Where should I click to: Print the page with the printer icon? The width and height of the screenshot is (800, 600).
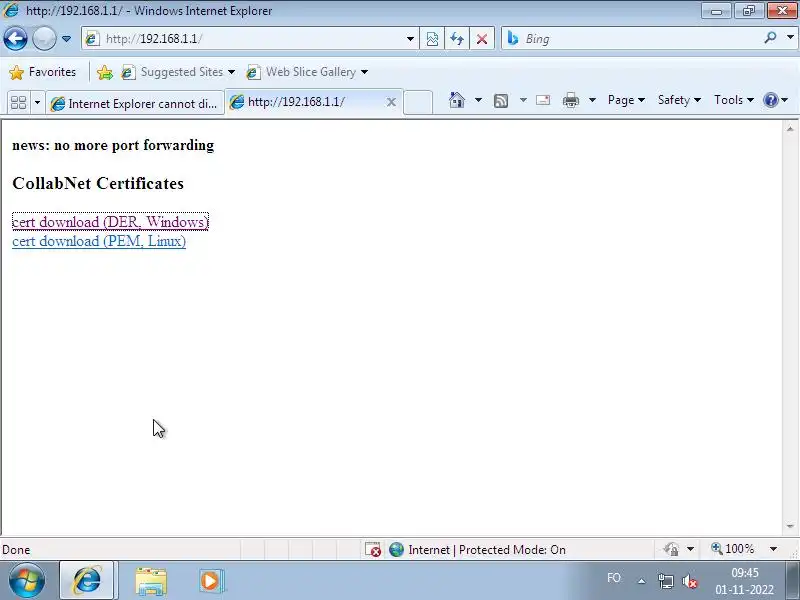point(570,100)
